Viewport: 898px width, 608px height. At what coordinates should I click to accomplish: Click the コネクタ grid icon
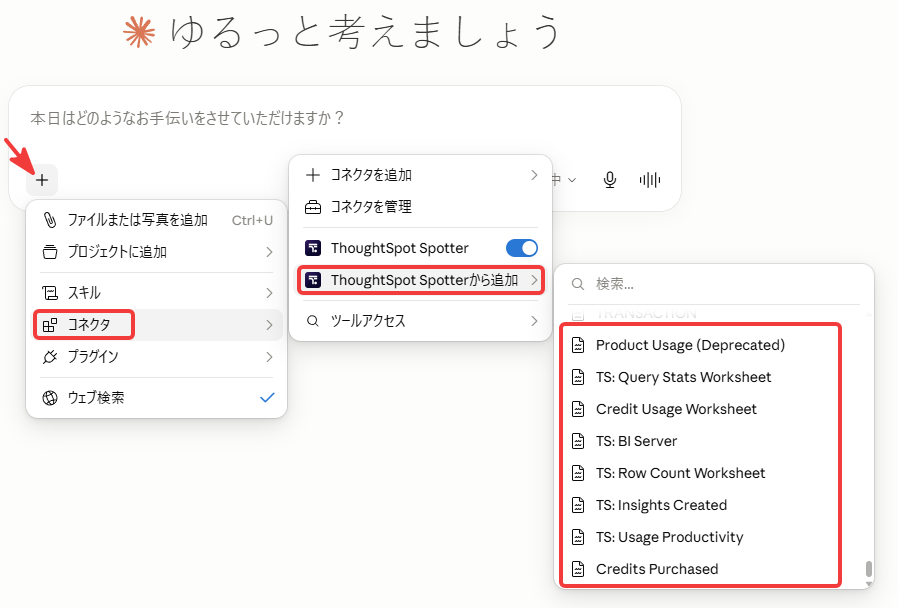50,325
